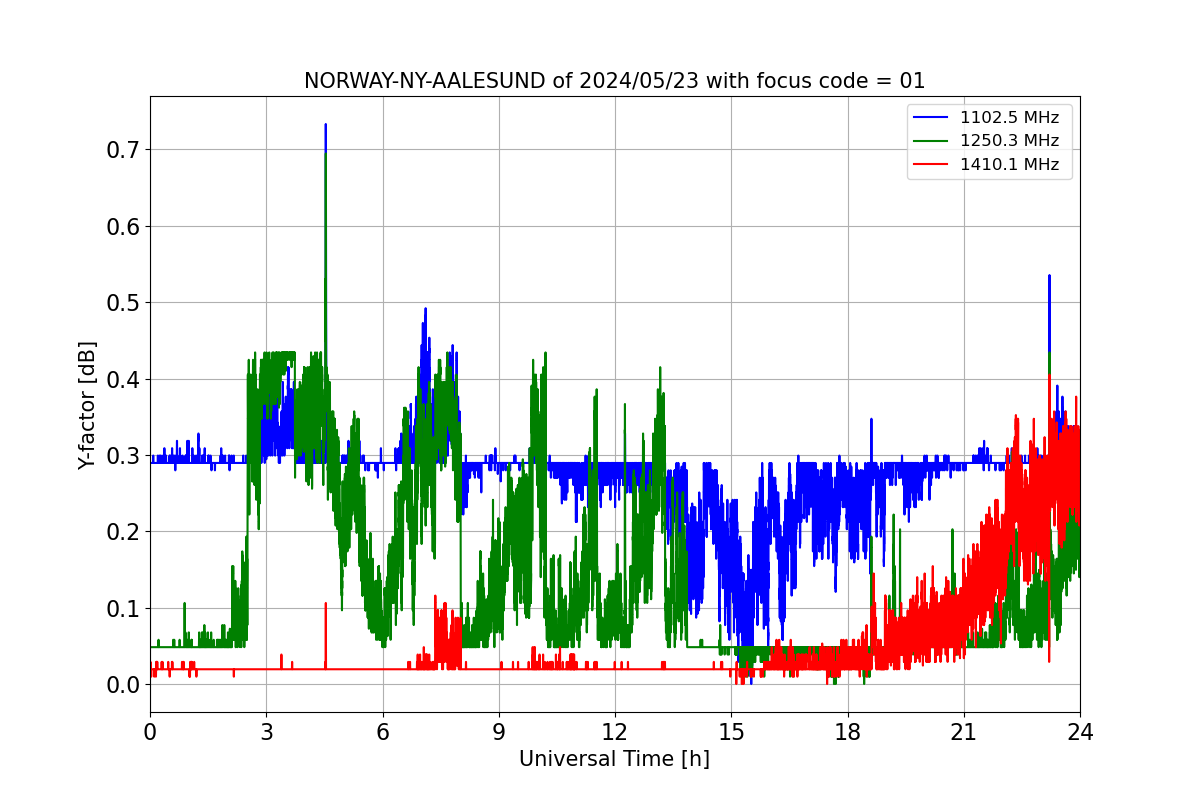Click the 0.1 y-axis tick label

coord(122,608)
